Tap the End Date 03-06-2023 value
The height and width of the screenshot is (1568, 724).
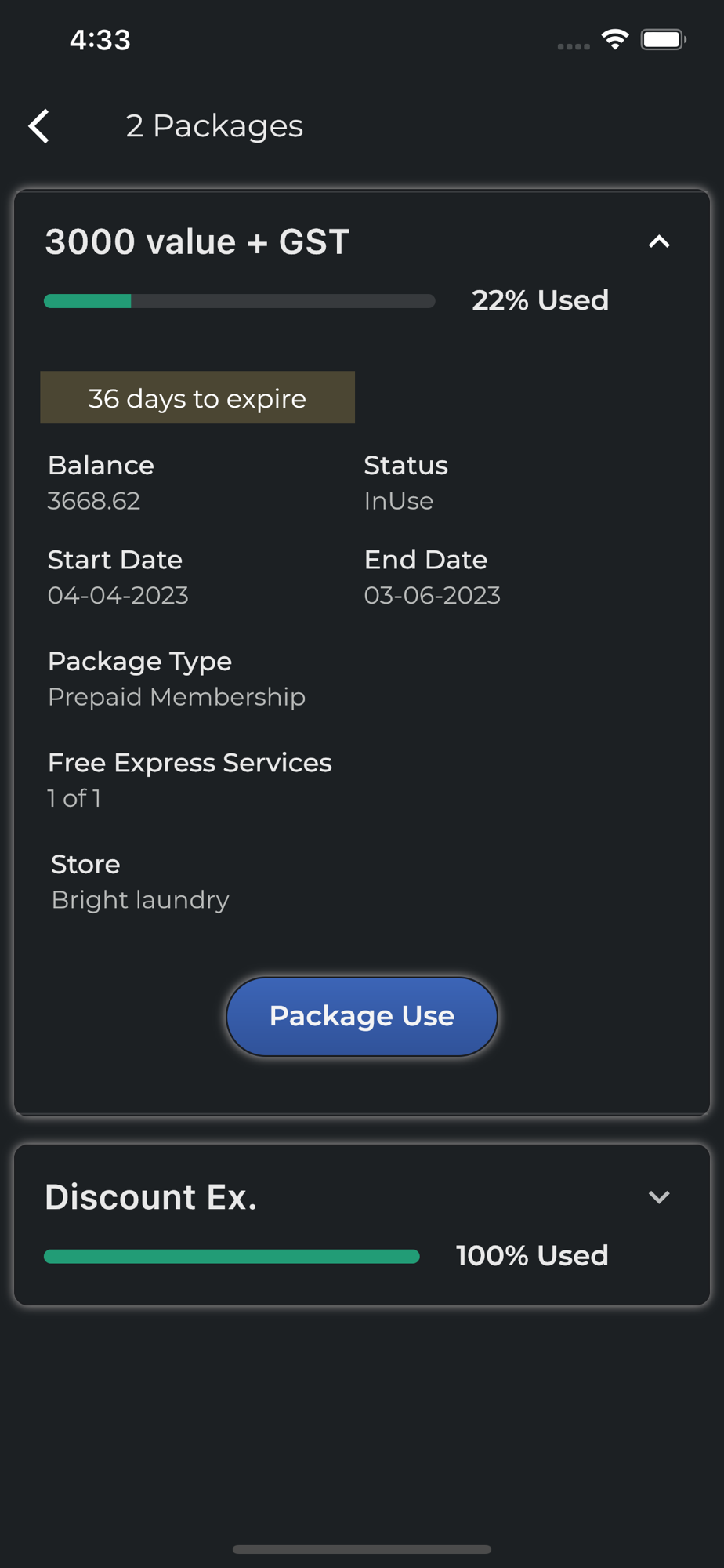(433, 596)
